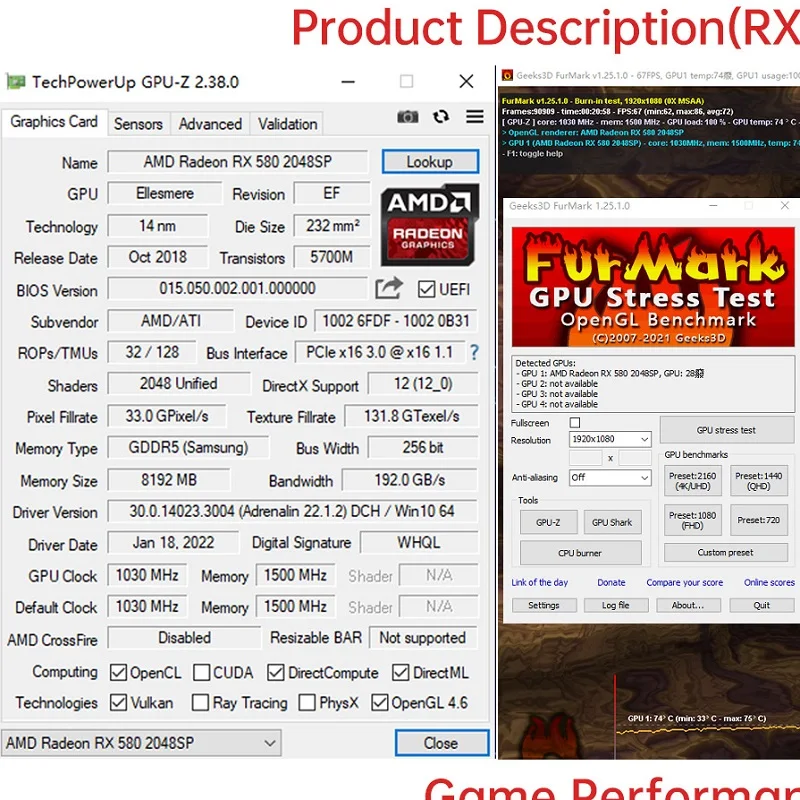
Task: Click the Driver Version value field
Action: point(293,511)
